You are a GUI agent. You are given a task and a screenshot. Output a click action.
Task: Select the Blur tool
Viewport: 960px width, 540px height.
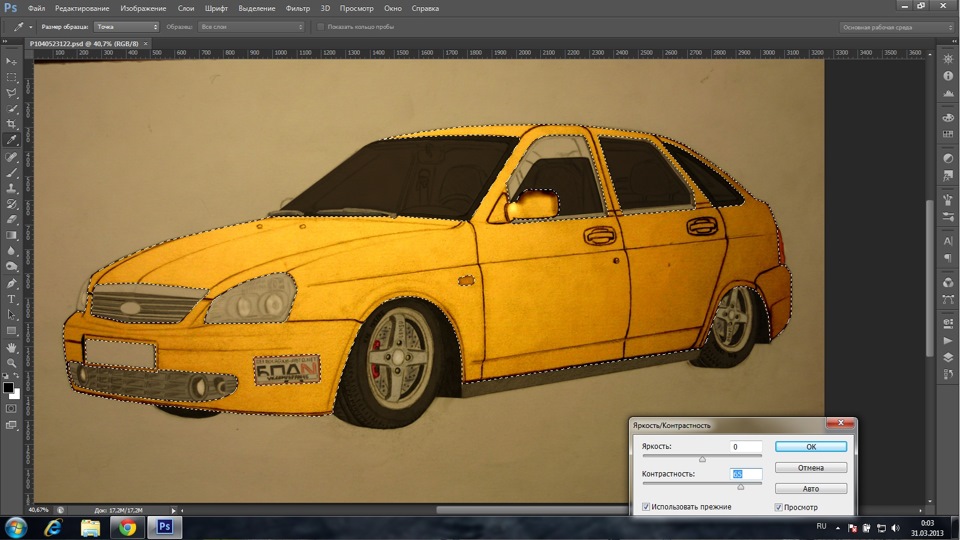click(11, 251)
